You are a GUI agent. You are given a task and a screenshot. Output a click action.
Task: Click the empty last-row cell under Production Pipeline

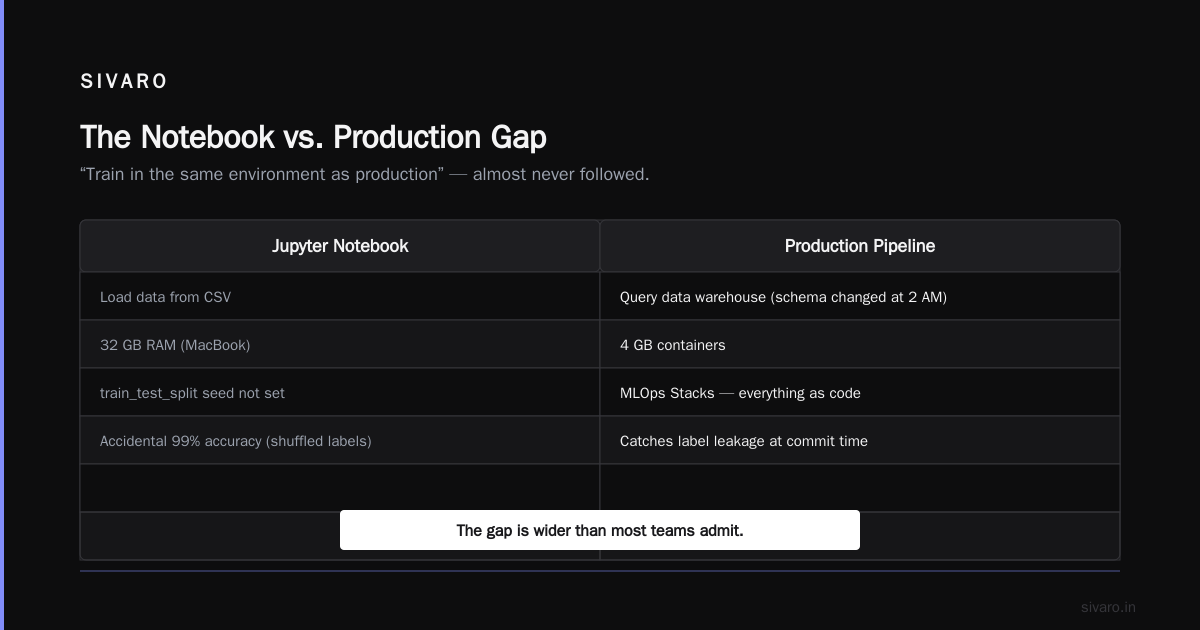(x=990, y=536)
